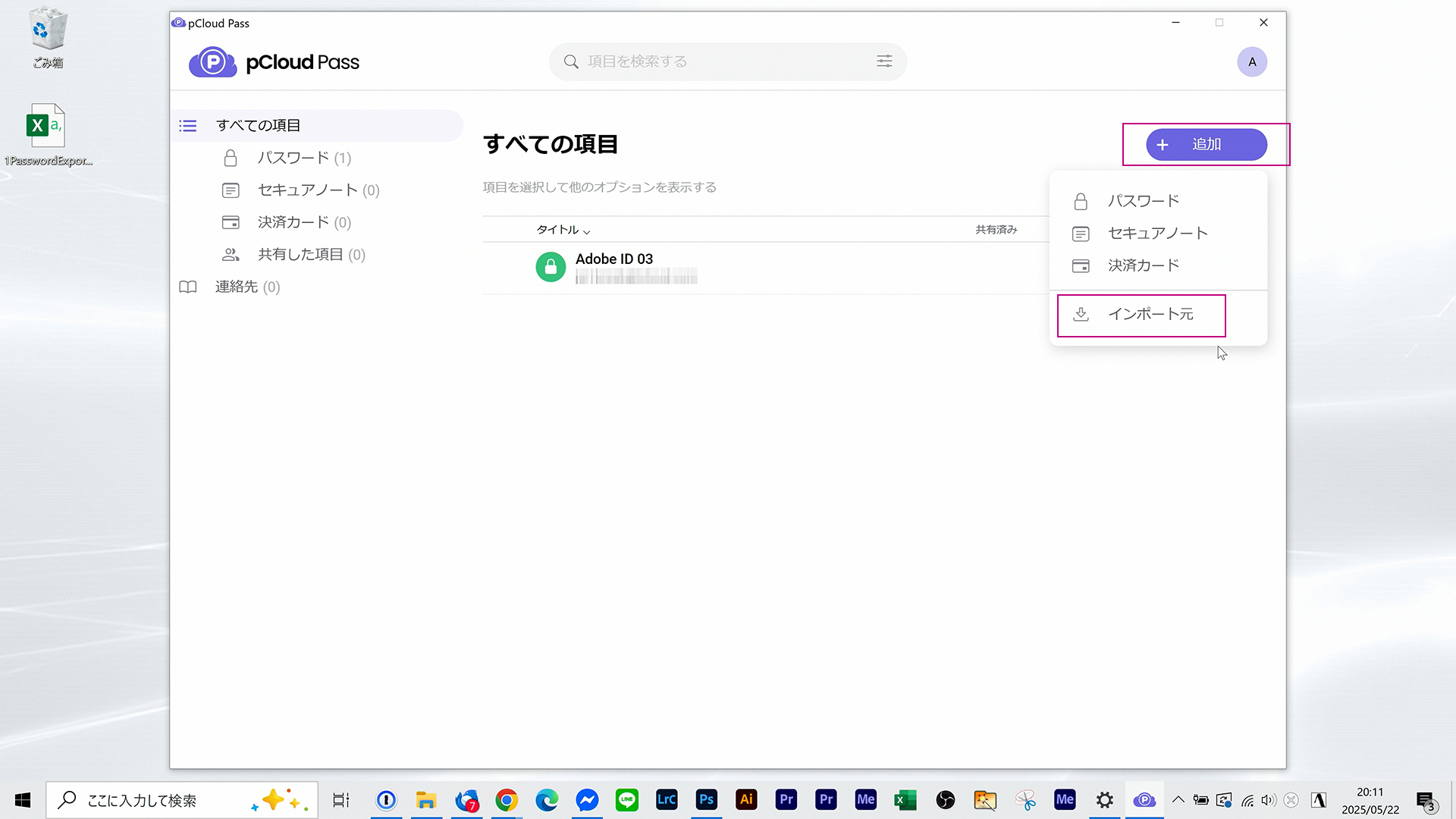Open 決済カード (0) in the sidebar
This screenshot has height=819, width=1456.
(288, 222)
